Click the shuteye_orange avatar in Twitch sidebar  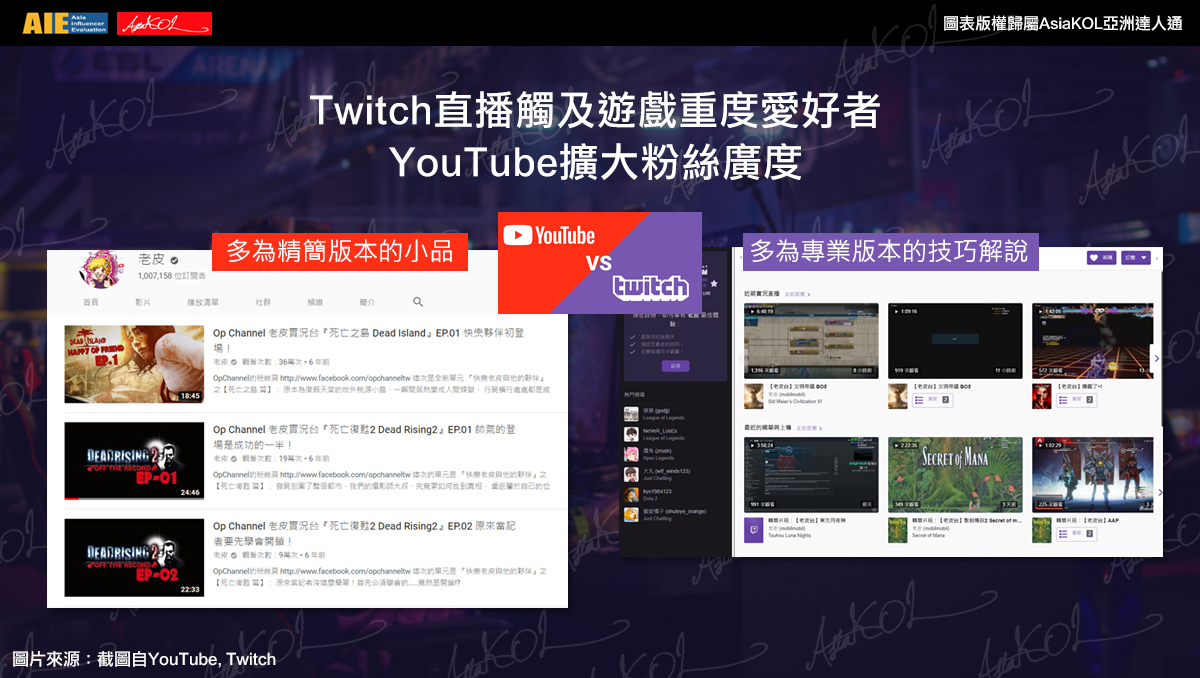tap(631, 514)
